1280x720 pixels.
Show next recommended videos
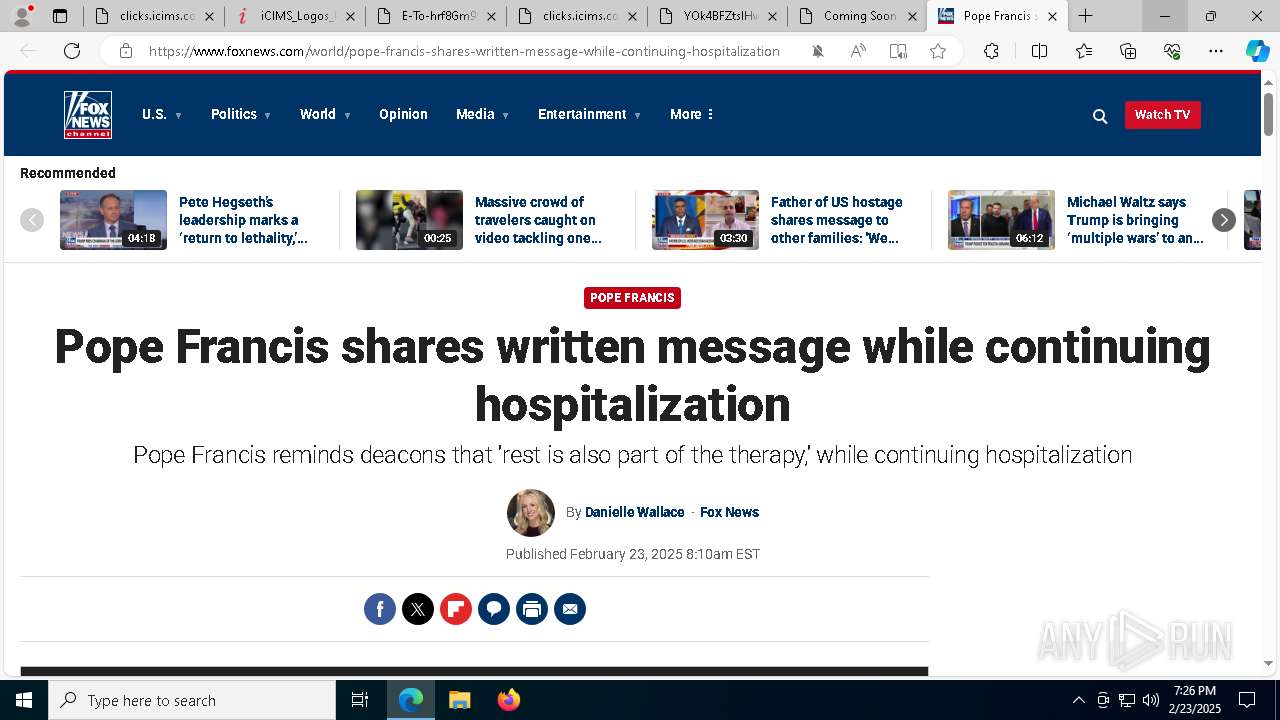(x=1224, y=220)
